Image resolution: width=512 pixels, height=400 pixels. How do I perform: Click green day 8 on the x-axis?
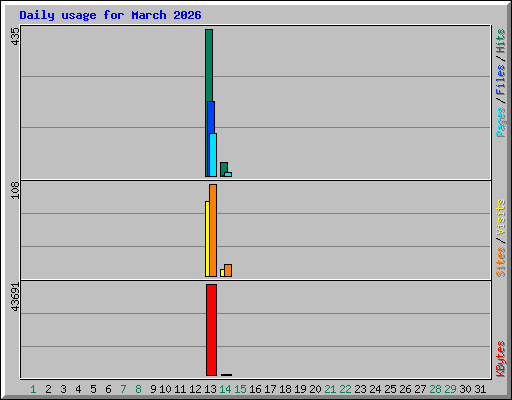point(138,389)
